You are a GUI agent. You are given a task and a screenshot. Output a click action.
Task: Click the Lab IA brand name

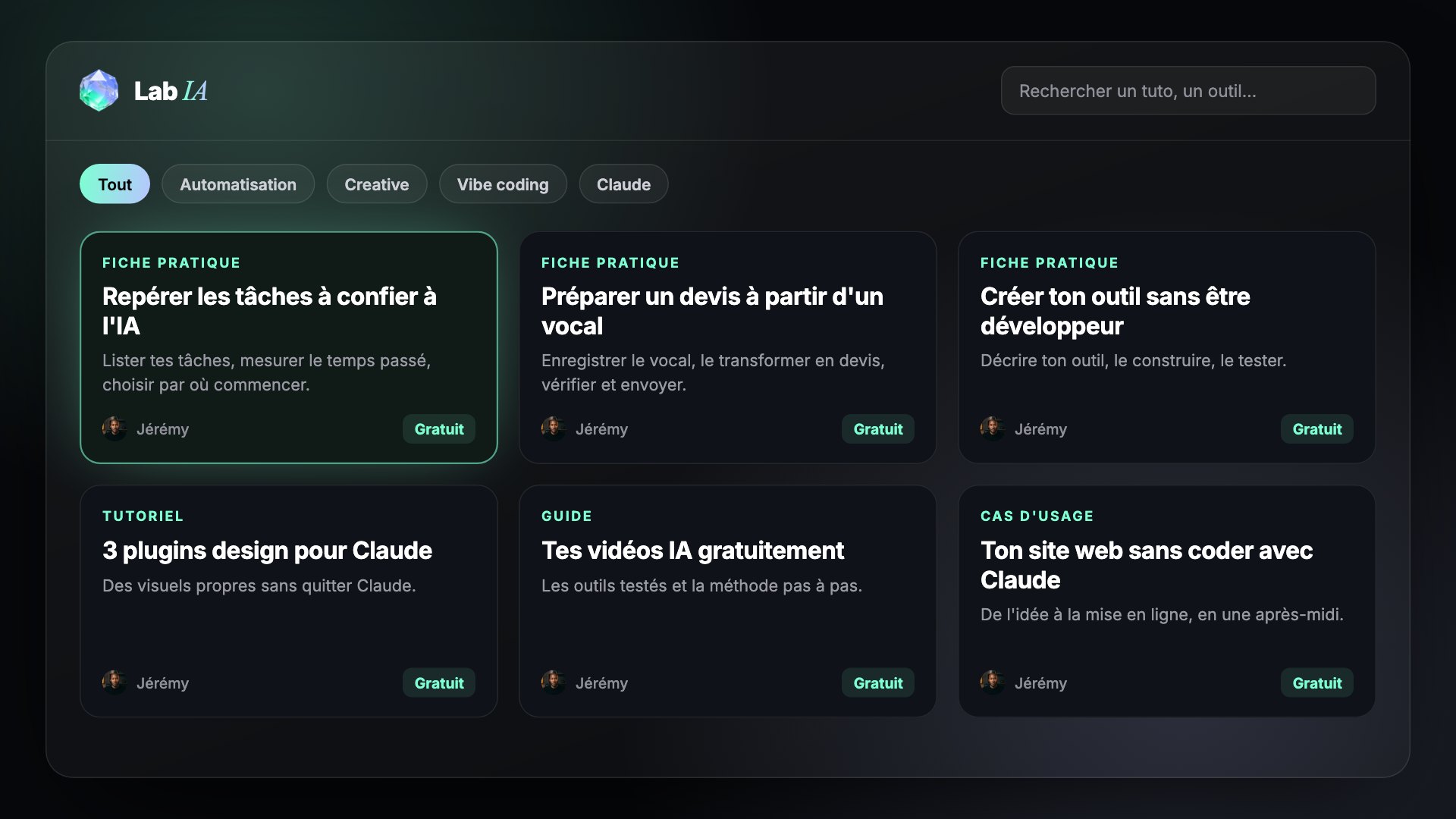(171, 91)
